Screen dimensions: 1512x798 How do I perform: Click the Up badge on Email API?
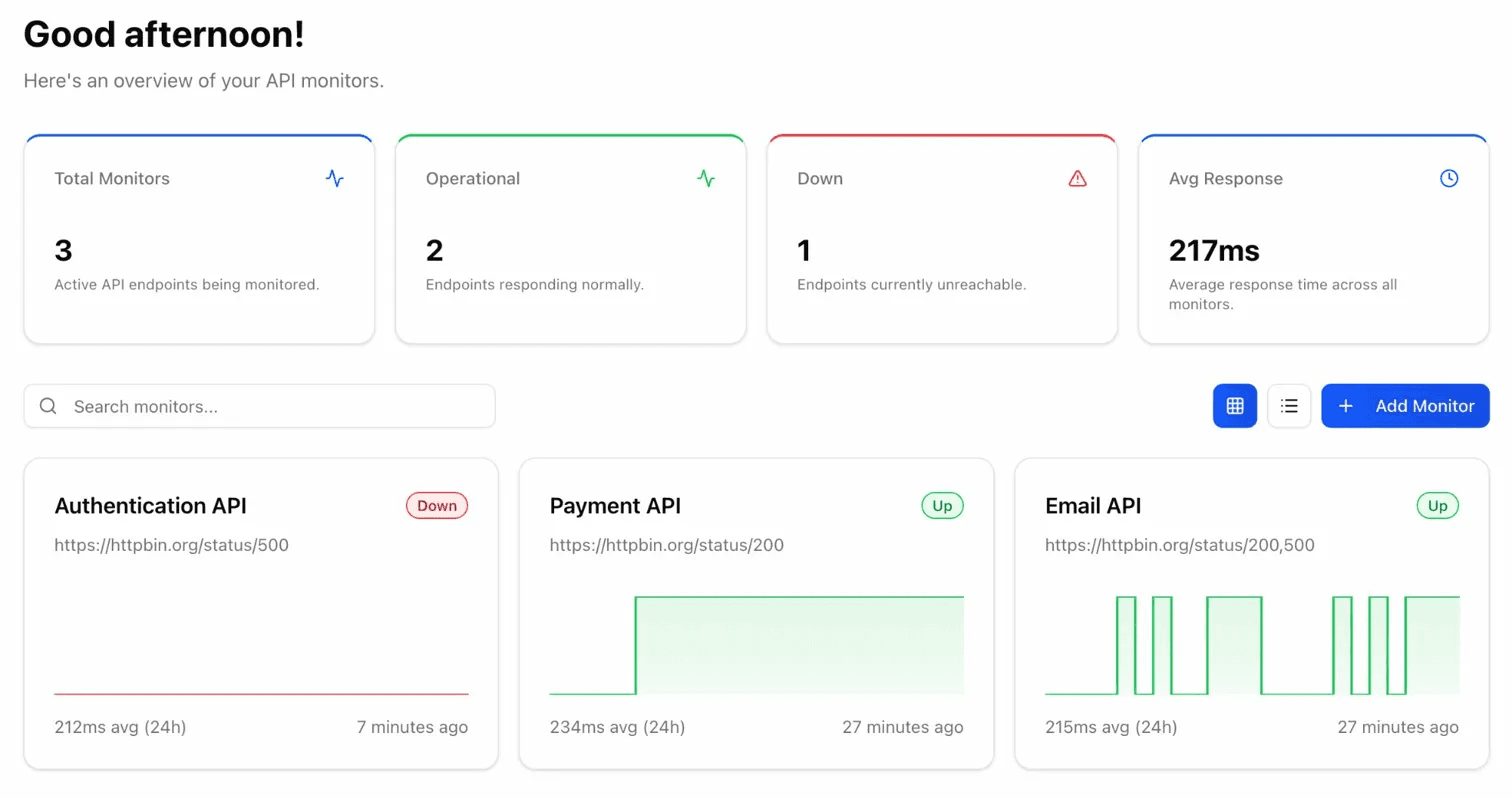[x=1437, y=505]
